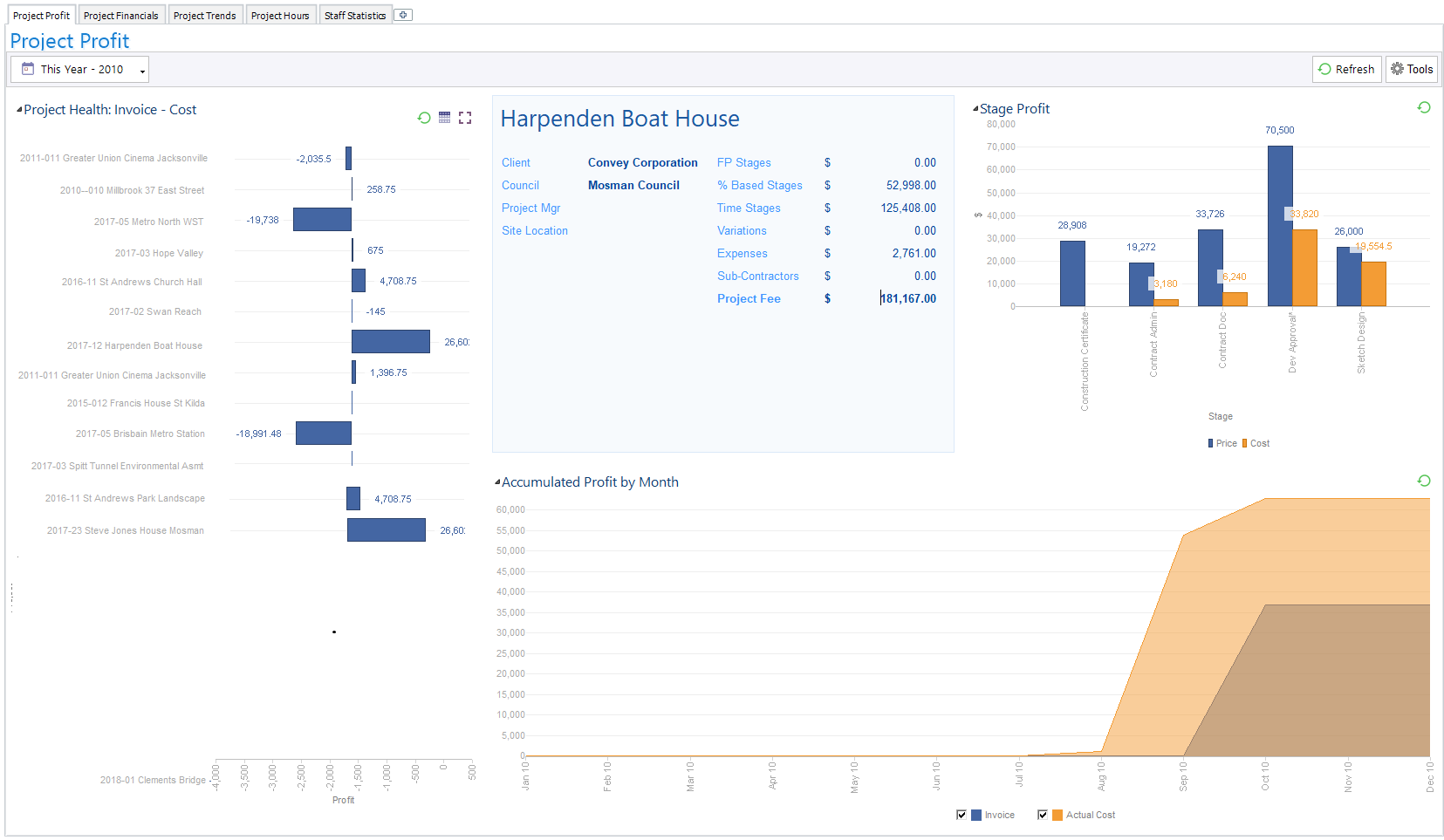Viewport: 1444px width, 840px height.
Task: Open the Staff Statistics tab
Action: (x=355, y=14)
